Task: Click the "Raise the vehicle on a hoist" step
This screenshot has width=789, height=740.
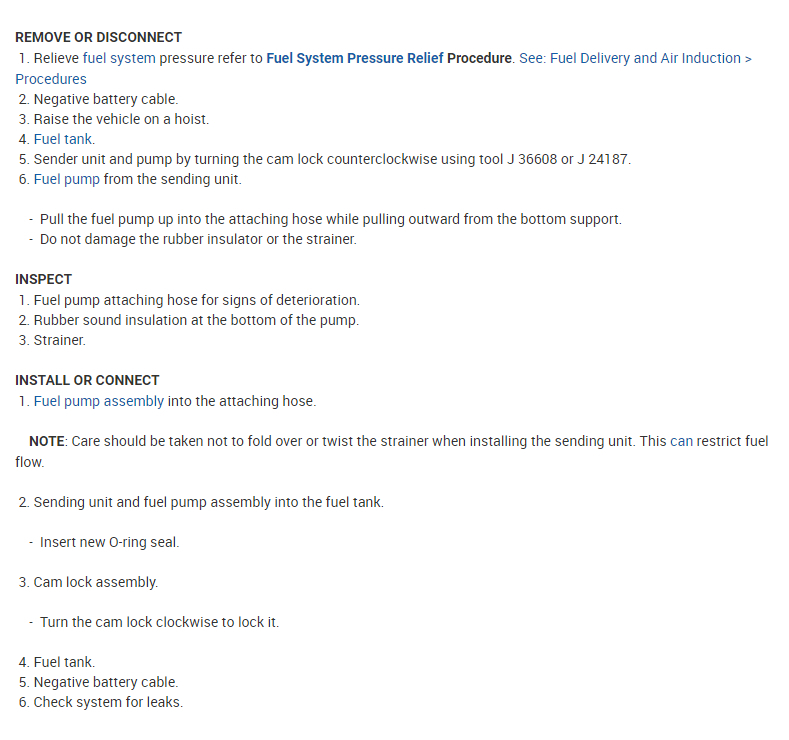Action: click(x=121, y=119)
